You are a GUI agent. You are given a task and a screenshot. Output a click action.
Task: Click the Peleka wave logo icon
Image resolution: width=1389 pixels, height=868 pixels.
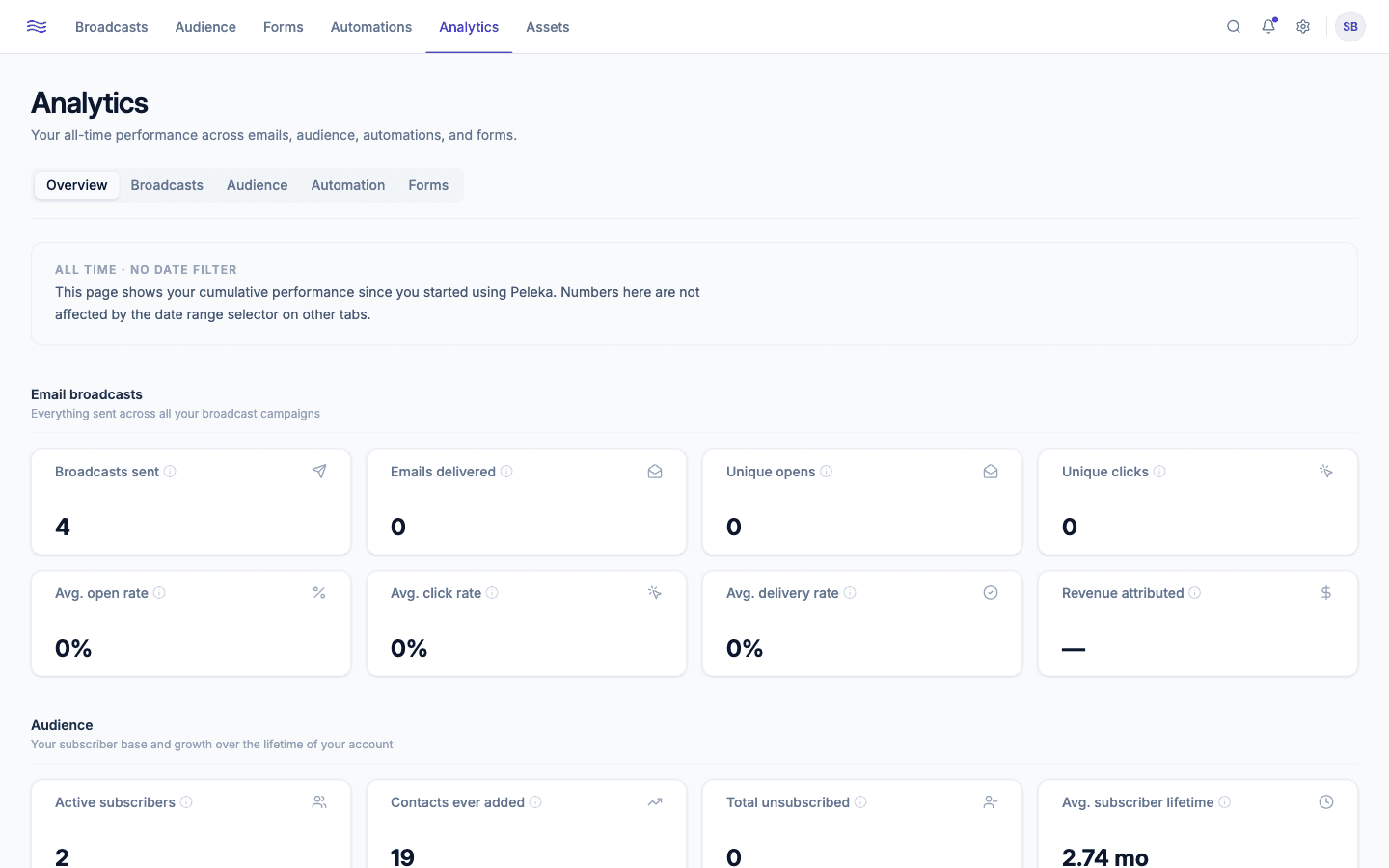(37, 27)
